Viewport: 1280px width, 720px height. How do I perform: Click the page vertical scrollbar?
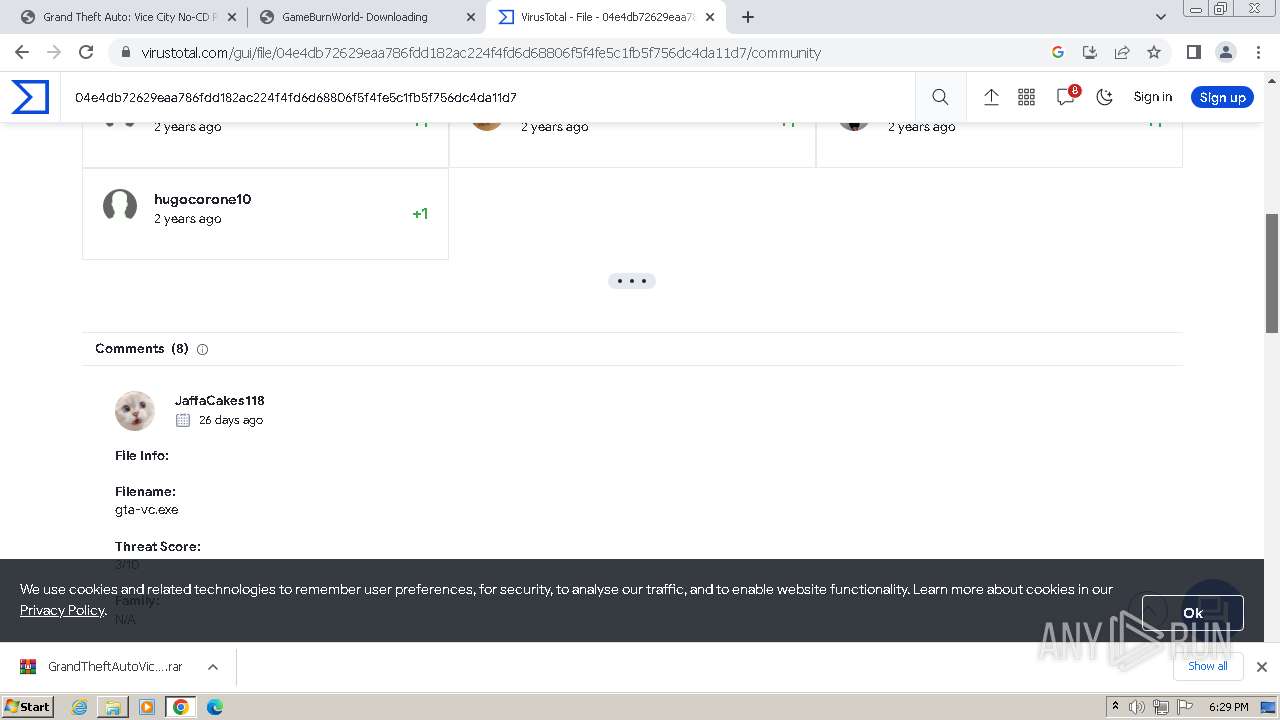click(1272, 273)
